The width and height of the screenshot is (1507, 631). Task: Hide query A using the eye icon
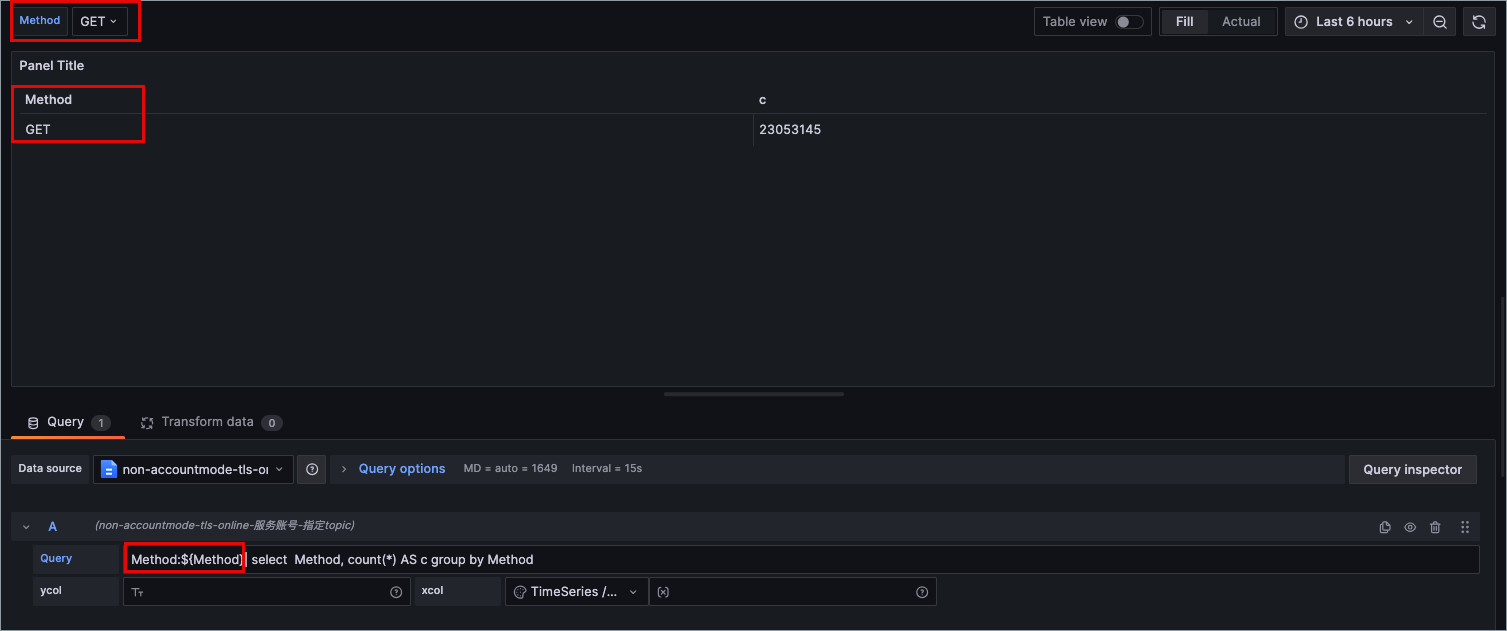1410,527
